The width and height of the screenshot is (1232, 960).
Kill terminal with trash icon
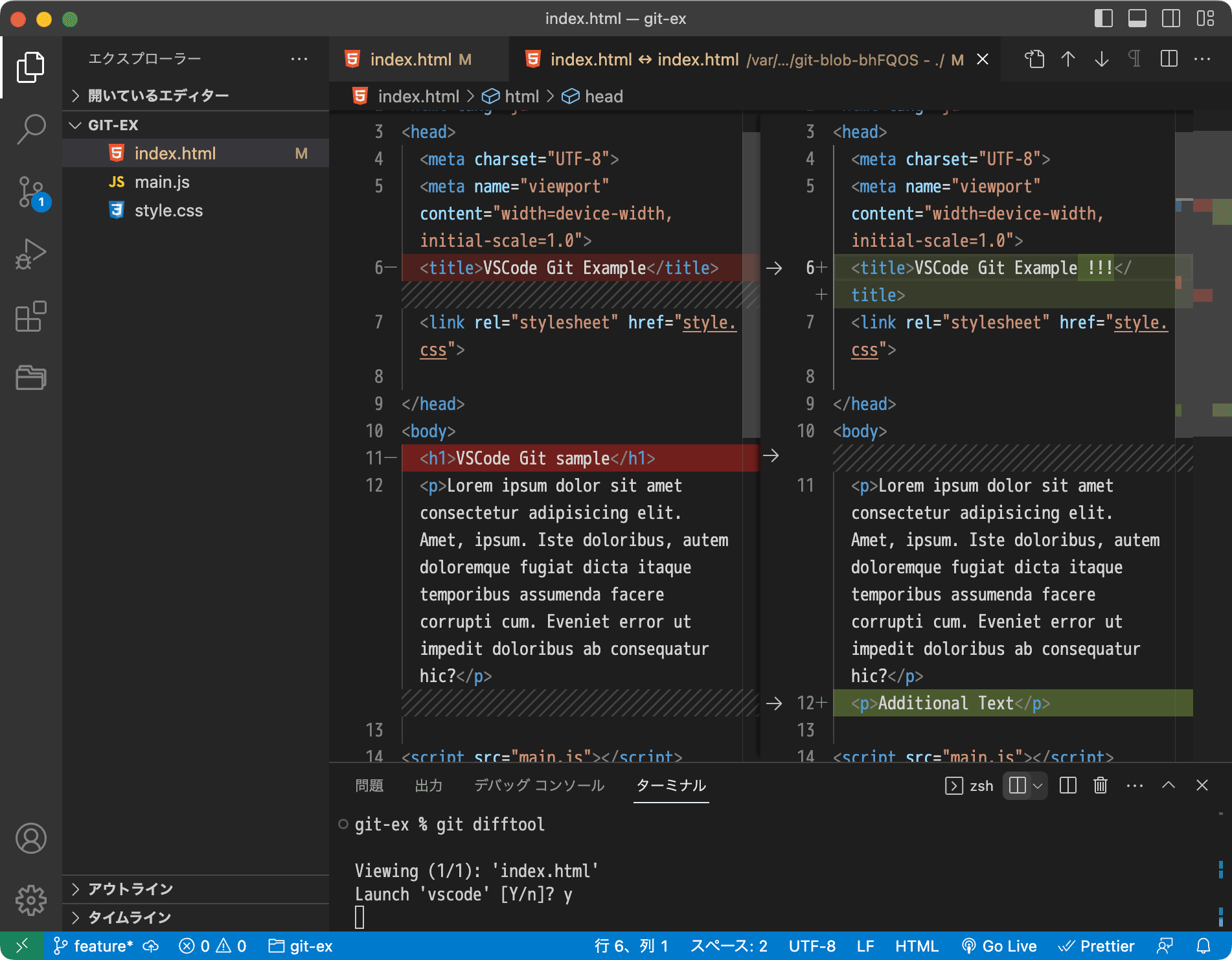(1100, 786)
